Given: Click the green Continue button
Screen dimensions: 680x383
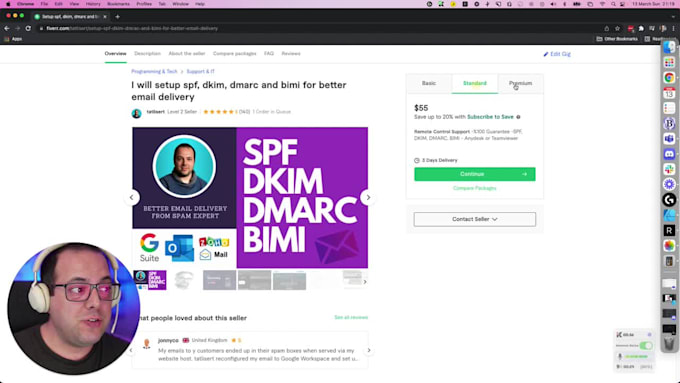Looking at the screenshot, I should (x=474, y=174).
